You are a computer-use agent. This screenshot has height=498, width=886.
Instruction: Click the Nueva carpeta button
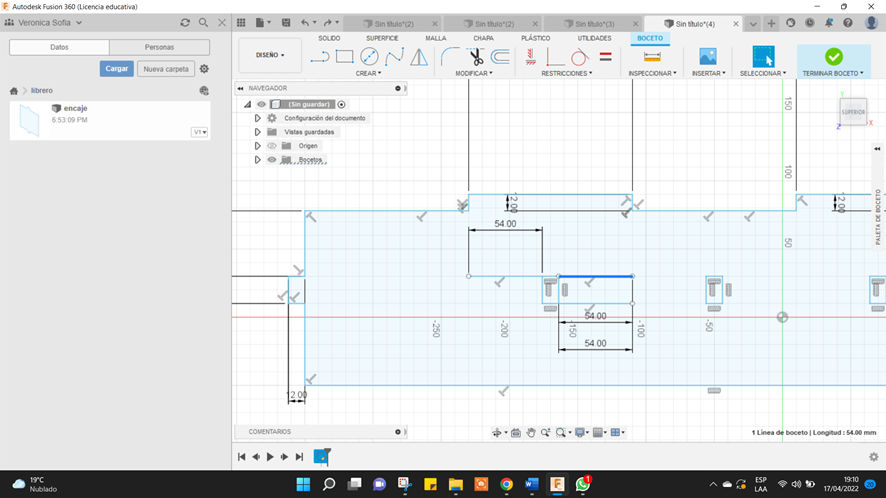pos(165,69)
